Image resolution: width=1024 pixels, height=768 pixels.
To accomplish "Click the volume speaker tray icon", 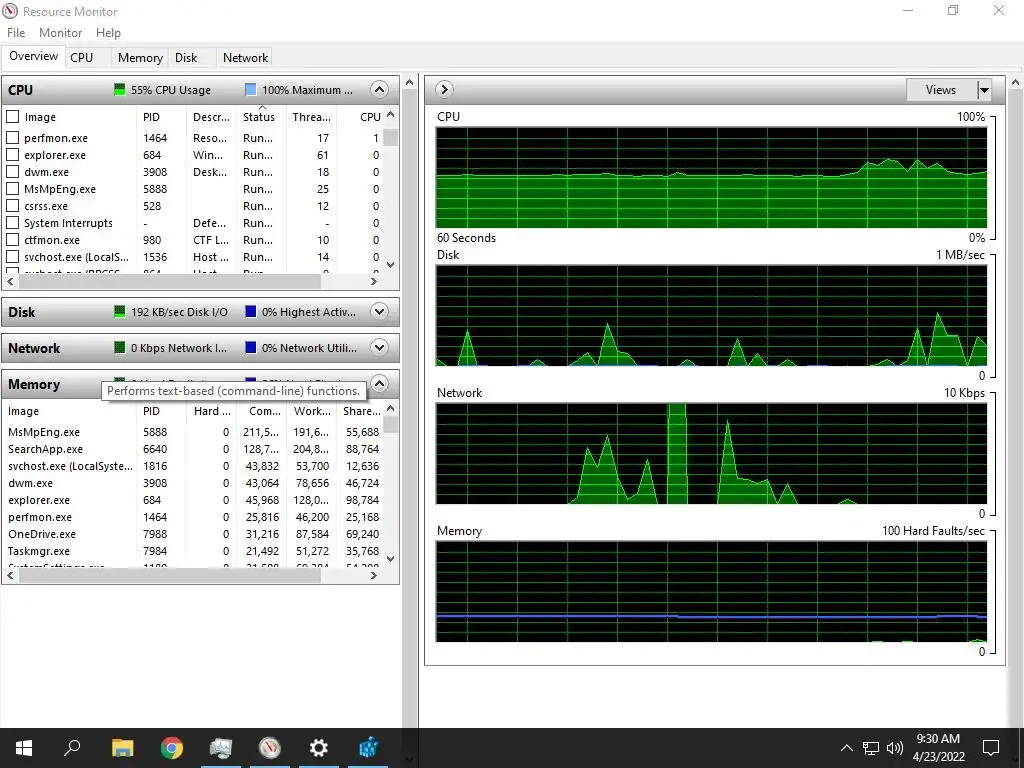I will pos(895,748).
